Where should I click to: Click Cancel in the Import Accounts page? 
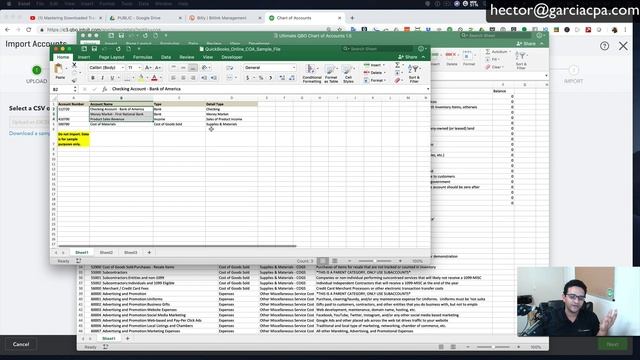tap(21, 344)
